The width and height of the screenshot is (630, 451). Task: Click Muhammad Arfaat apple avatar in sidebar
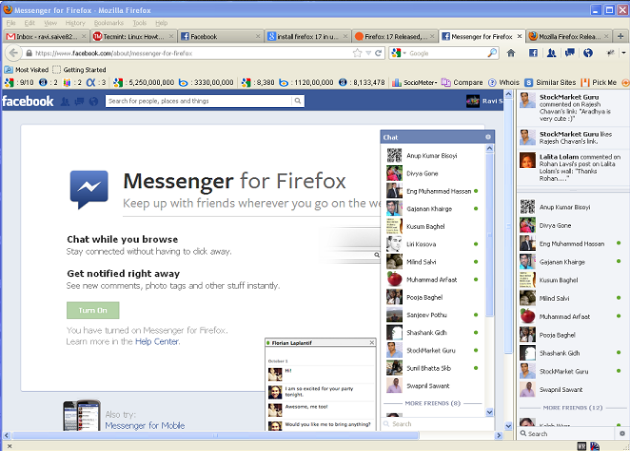click(x=528, y=316)
